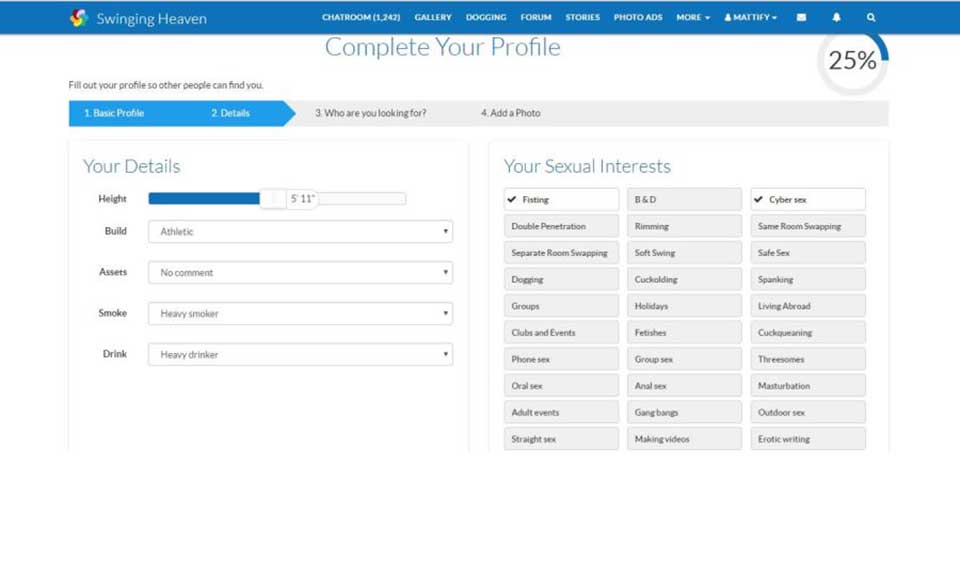Screen dimensions: 960x561
Task: Open the notifications bell icon
Action: click(836, 17)
